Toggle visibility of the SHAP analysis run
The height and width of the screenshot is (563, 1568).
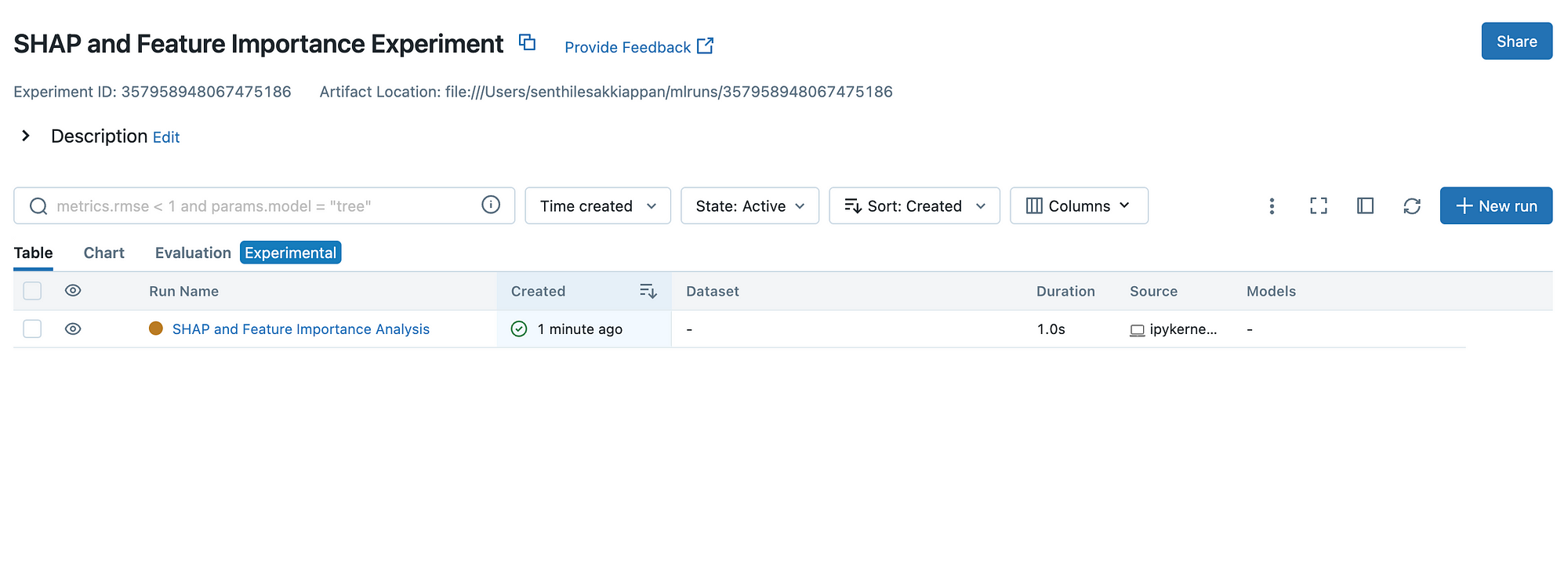[72, 329]
